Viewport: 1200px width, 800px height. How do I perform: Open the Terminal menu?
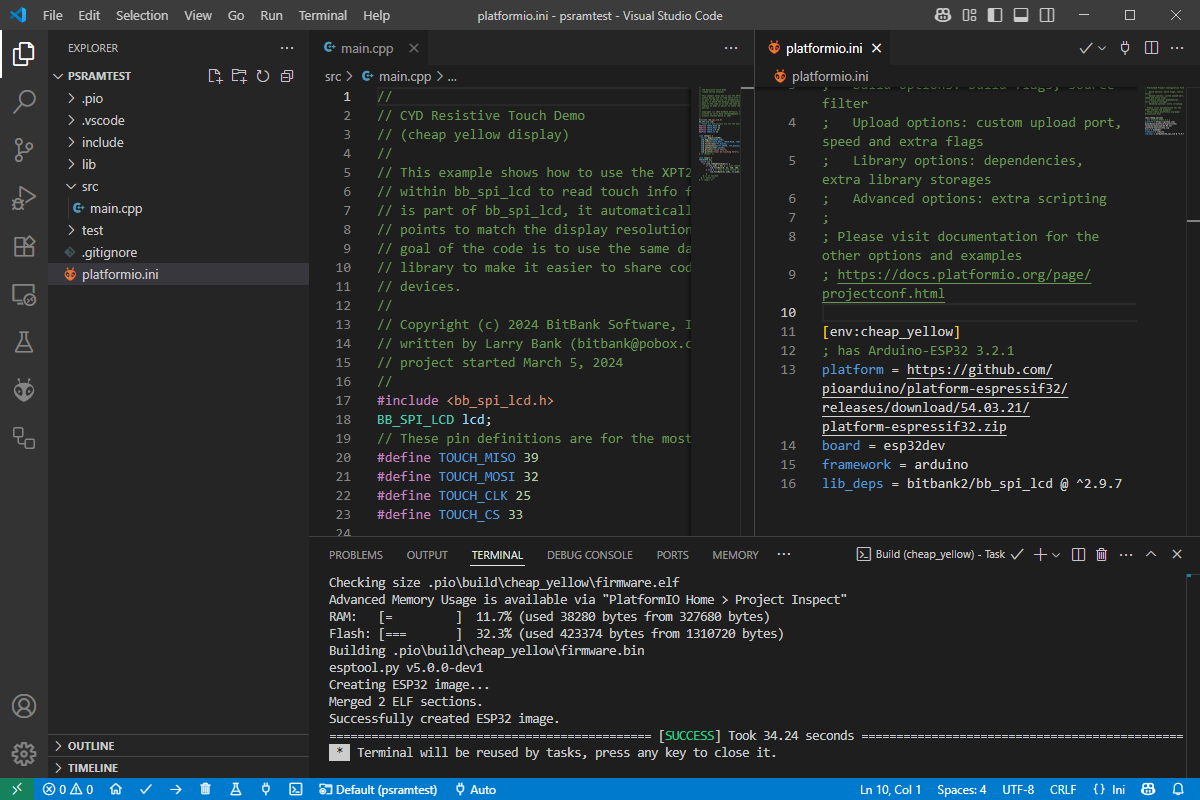(x=323, y=15)
